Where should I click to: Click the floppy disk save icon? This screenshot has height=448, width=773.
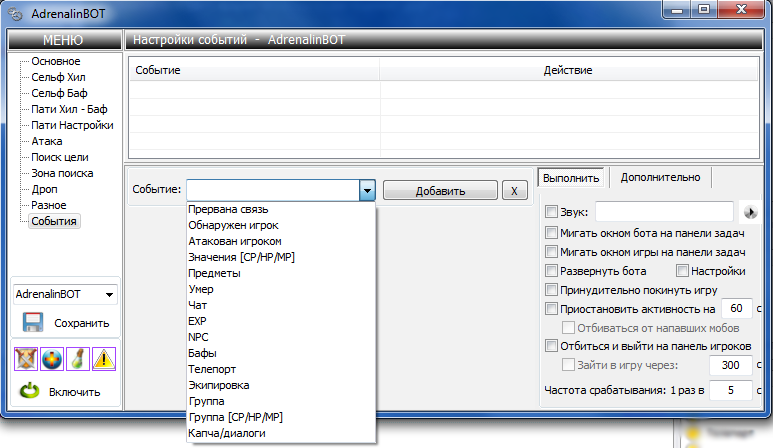pyautogui.click(x=33, y=322)
